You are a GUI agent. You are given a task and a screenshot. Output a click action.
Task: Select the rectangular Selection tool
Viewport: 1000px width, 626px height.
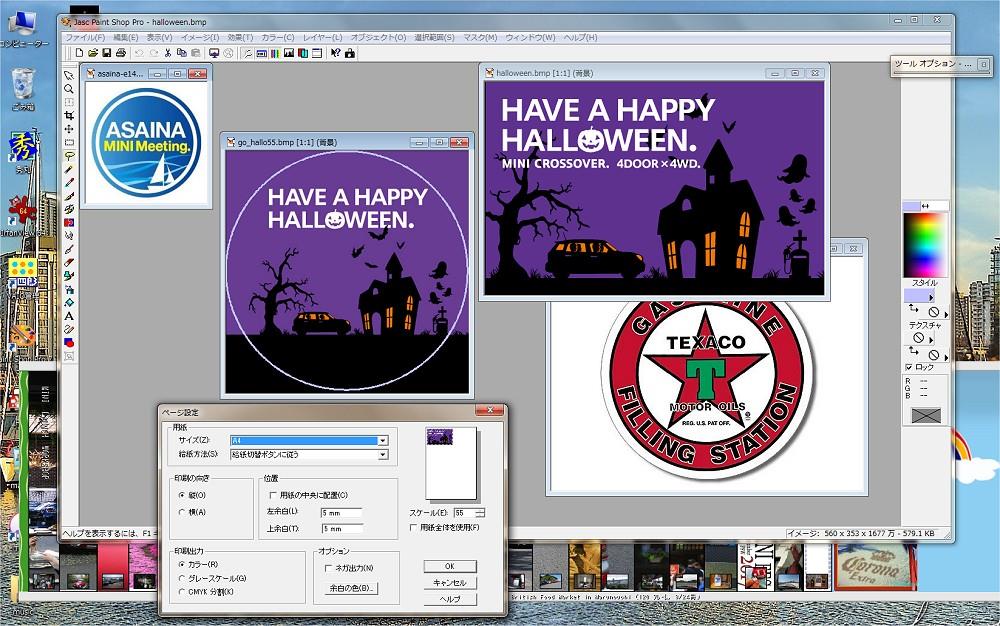tap(69, 142)
